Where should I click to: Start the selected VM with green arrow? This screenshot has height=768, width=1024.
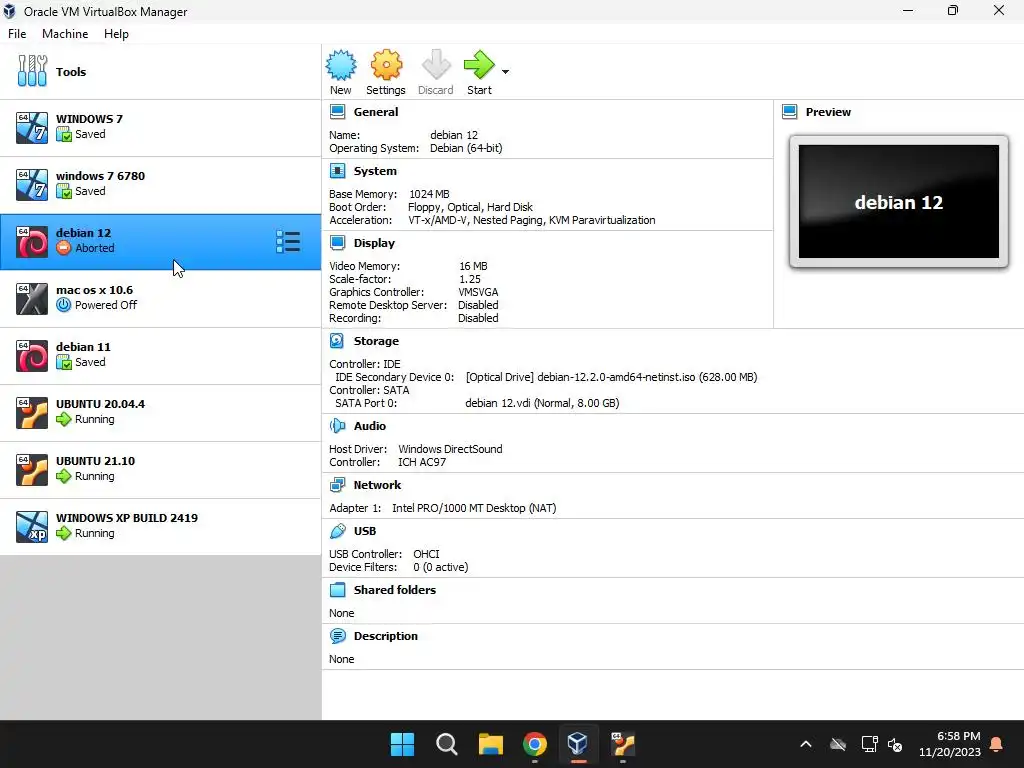[479, 65]
